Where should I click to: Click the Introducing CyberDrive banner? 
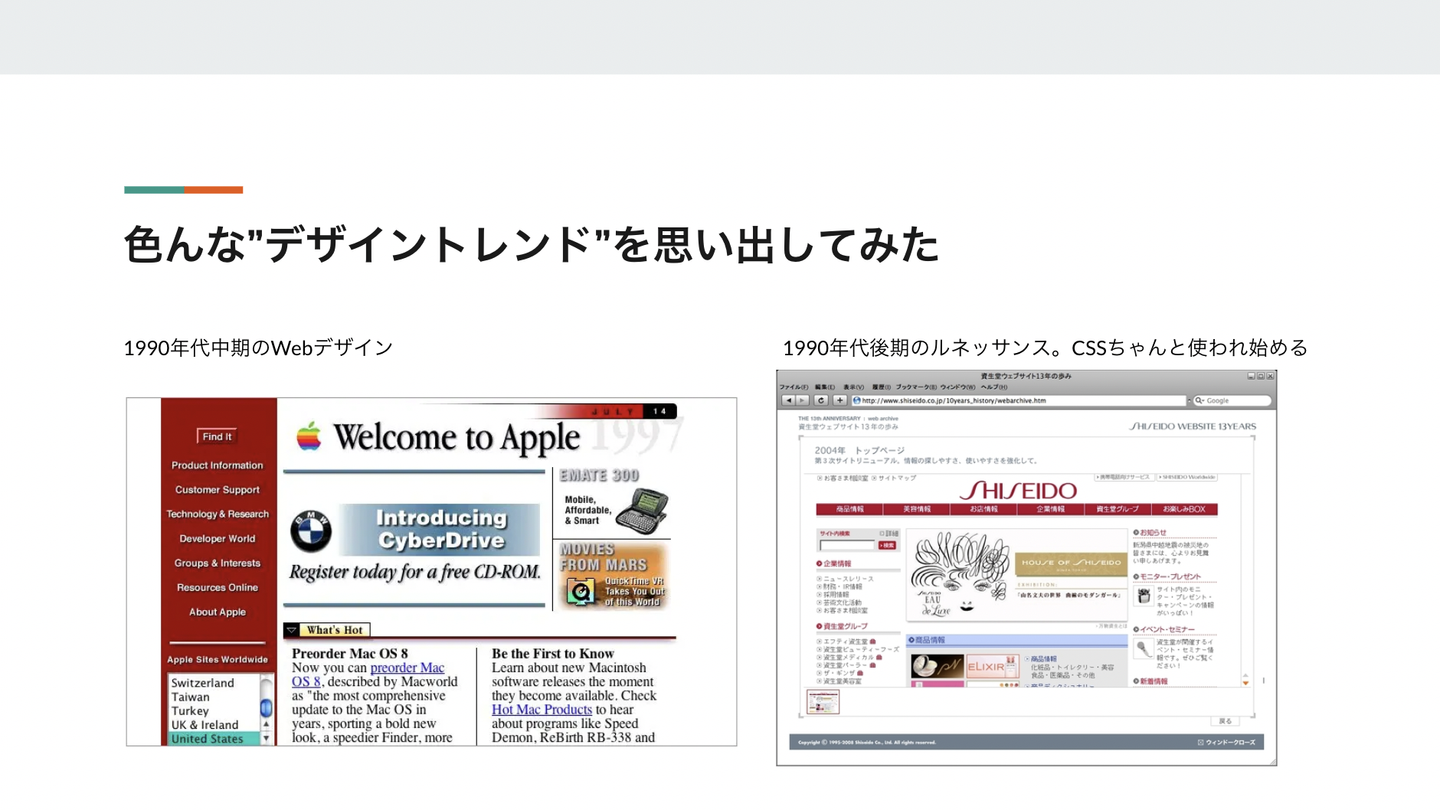[440, 529]
